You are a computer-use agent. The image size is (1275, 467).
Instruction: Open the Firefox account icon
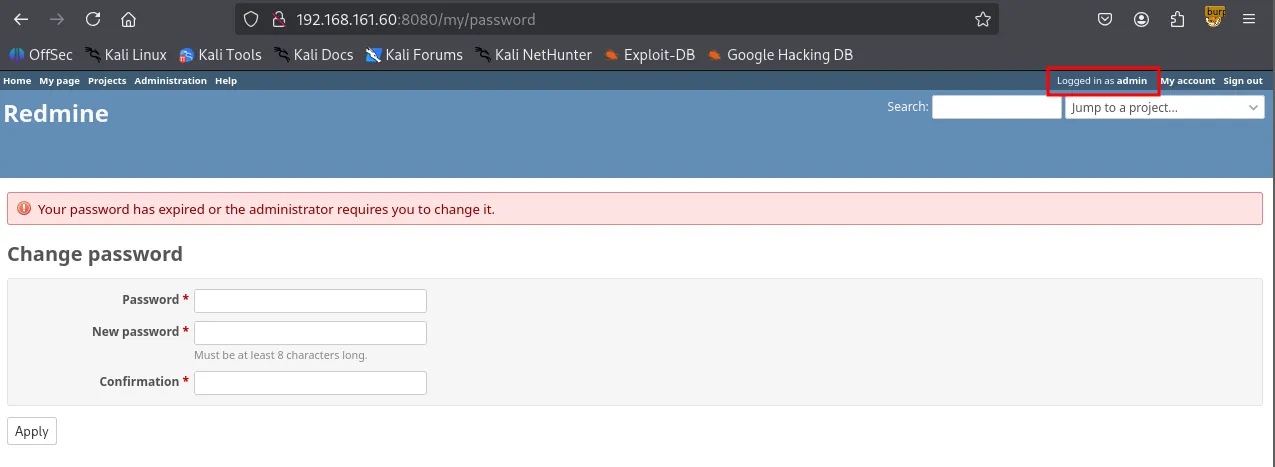point(1141,19)
